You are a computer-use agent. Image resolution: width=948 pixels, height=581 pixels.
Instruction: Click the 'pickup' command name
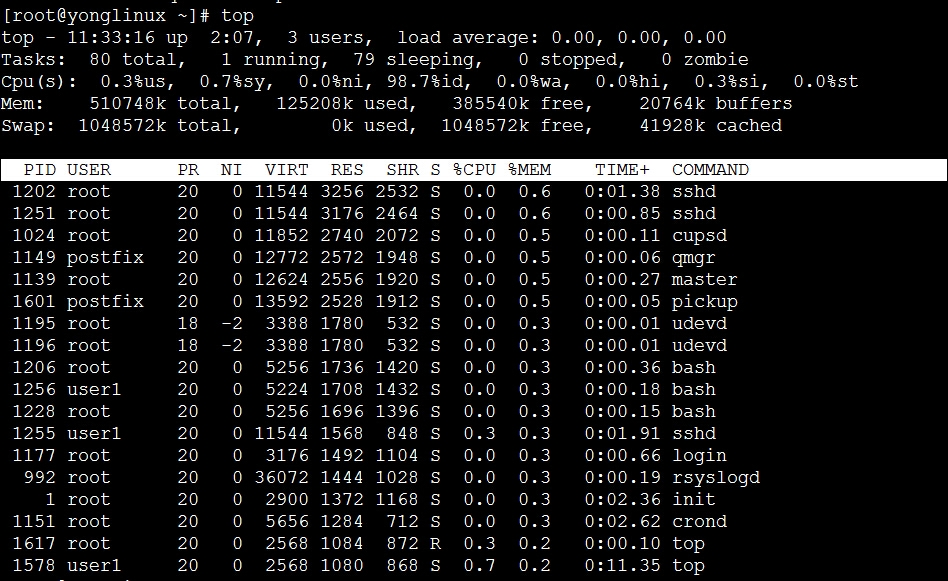click(x=705, y=302)
